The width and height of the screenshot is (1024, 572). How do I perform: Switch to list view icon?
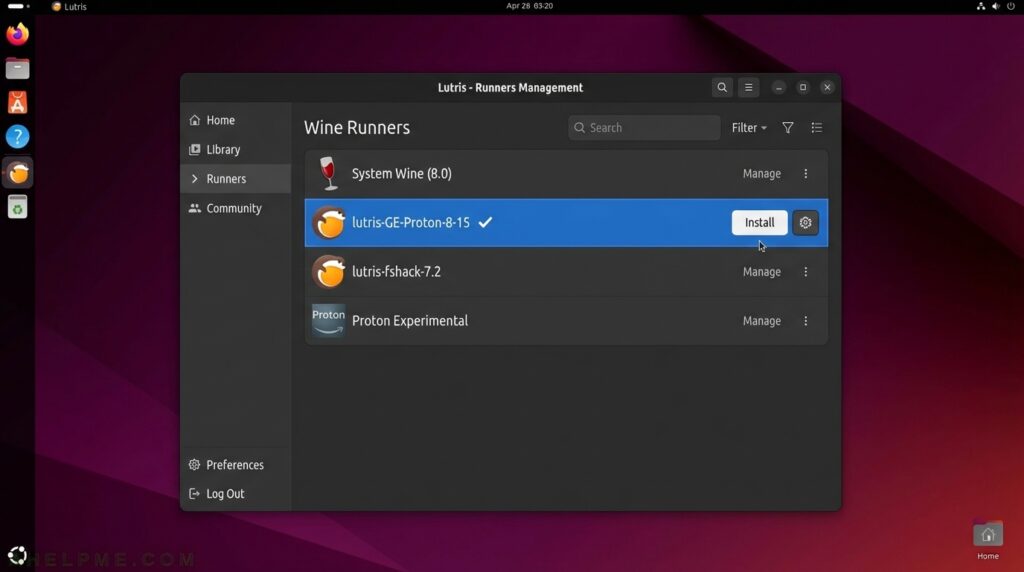(x=817, y=128)
